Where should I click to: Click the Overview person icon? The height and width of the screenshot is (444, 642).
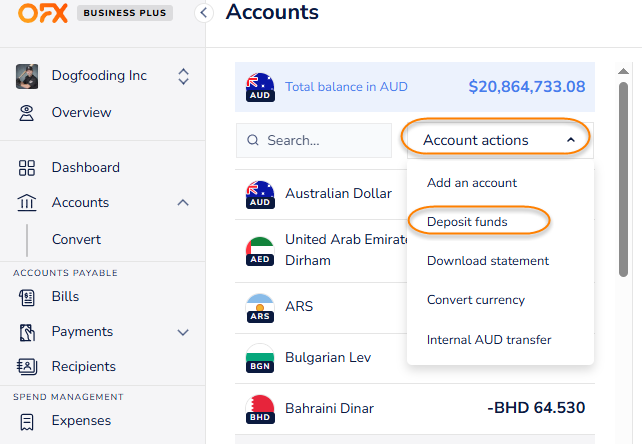(27, 113)
